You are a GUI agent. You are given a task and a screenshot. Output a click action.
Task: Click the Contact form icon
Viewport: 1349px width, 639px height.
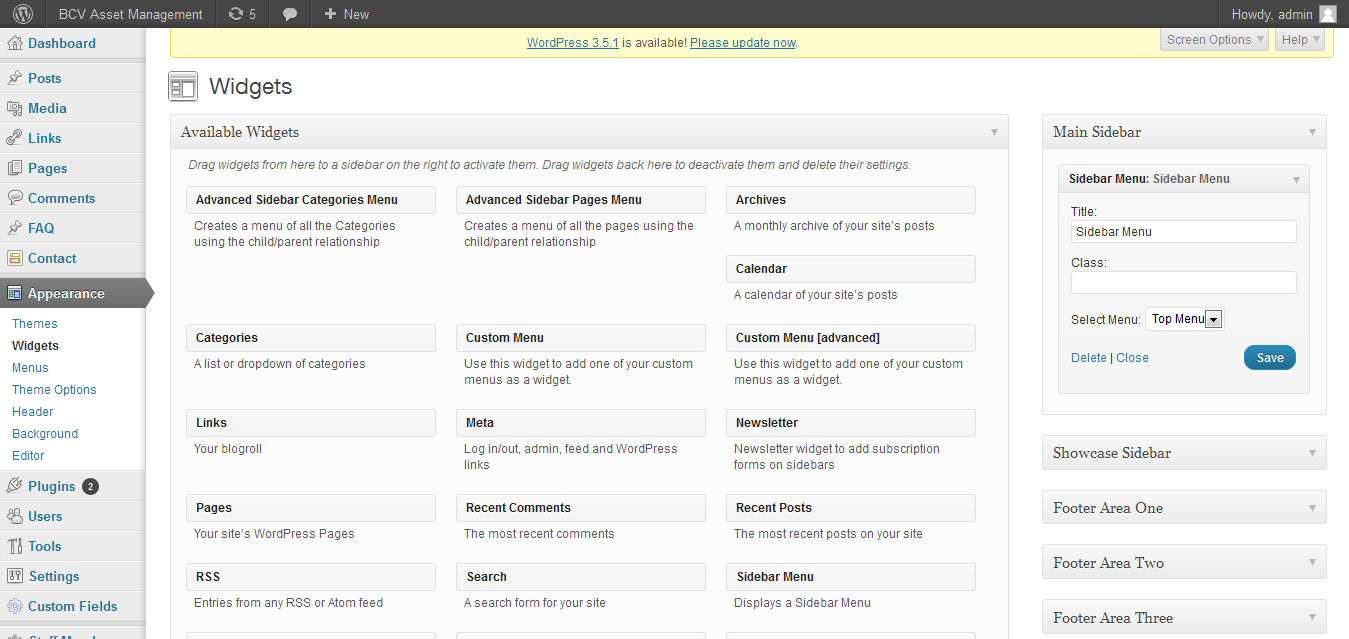(x=14, y=258)
